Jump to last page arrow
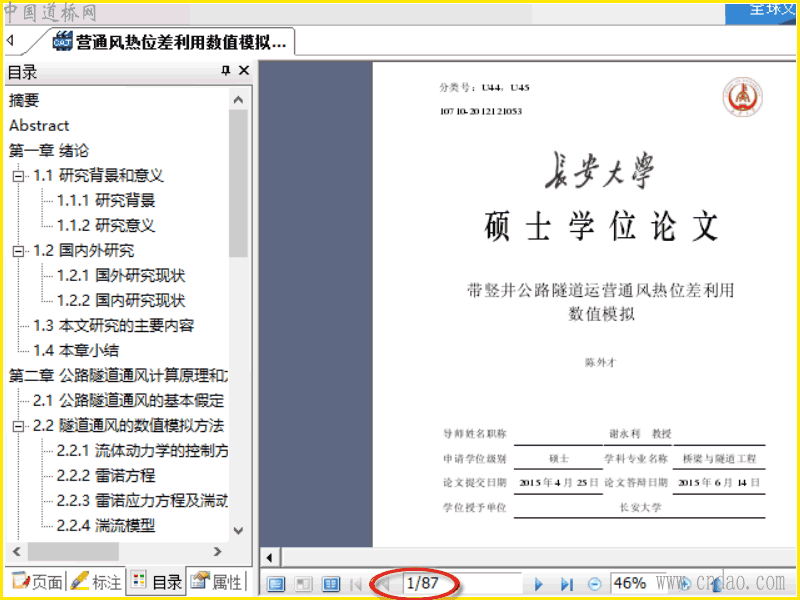Image resolution: width=800 pixels, height=600 pixels. (x=566, y=584)
